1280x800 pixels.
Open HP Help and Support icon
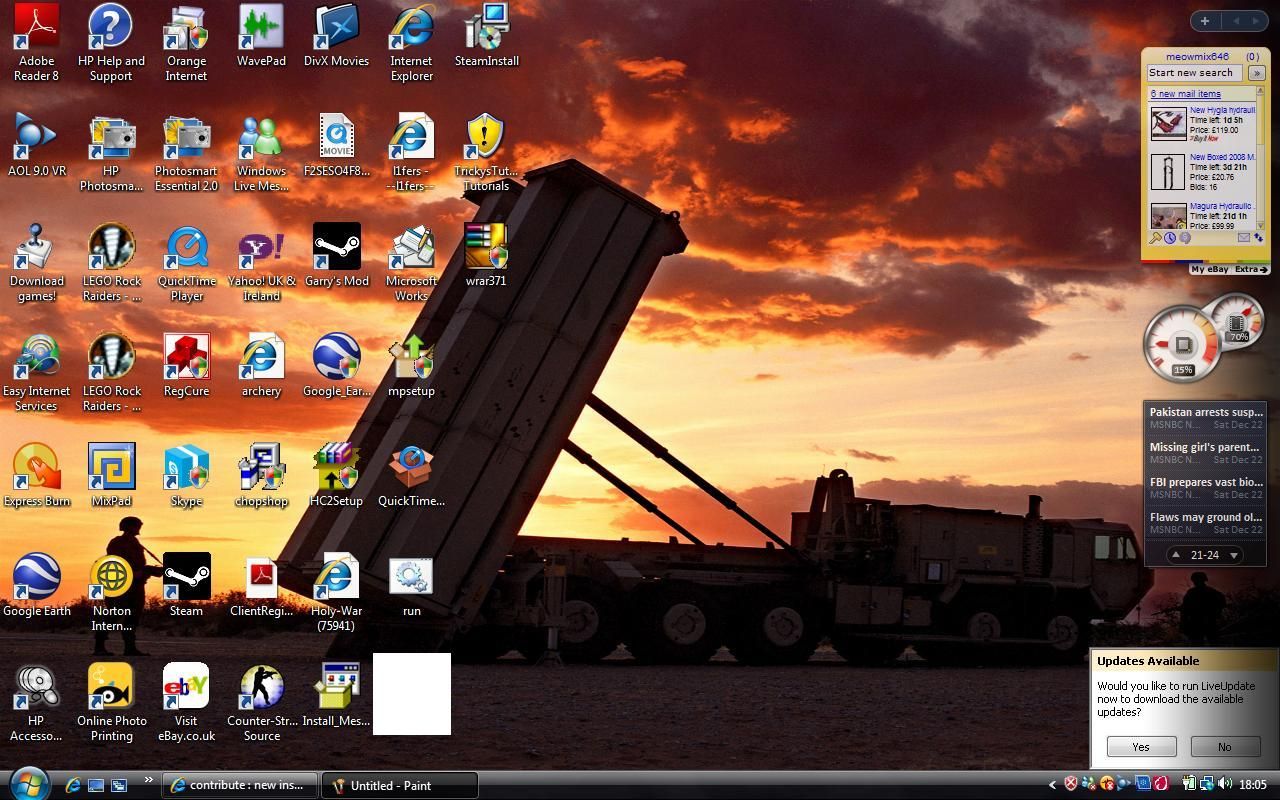[111, 43]
